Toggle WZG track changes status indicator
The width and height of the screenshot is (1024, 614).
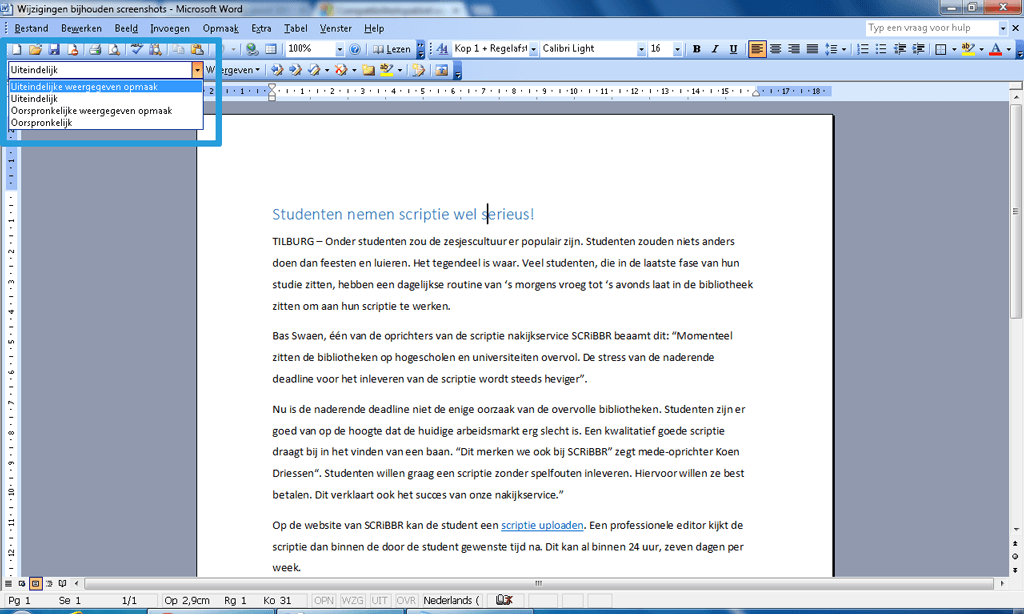pos(352,600)
